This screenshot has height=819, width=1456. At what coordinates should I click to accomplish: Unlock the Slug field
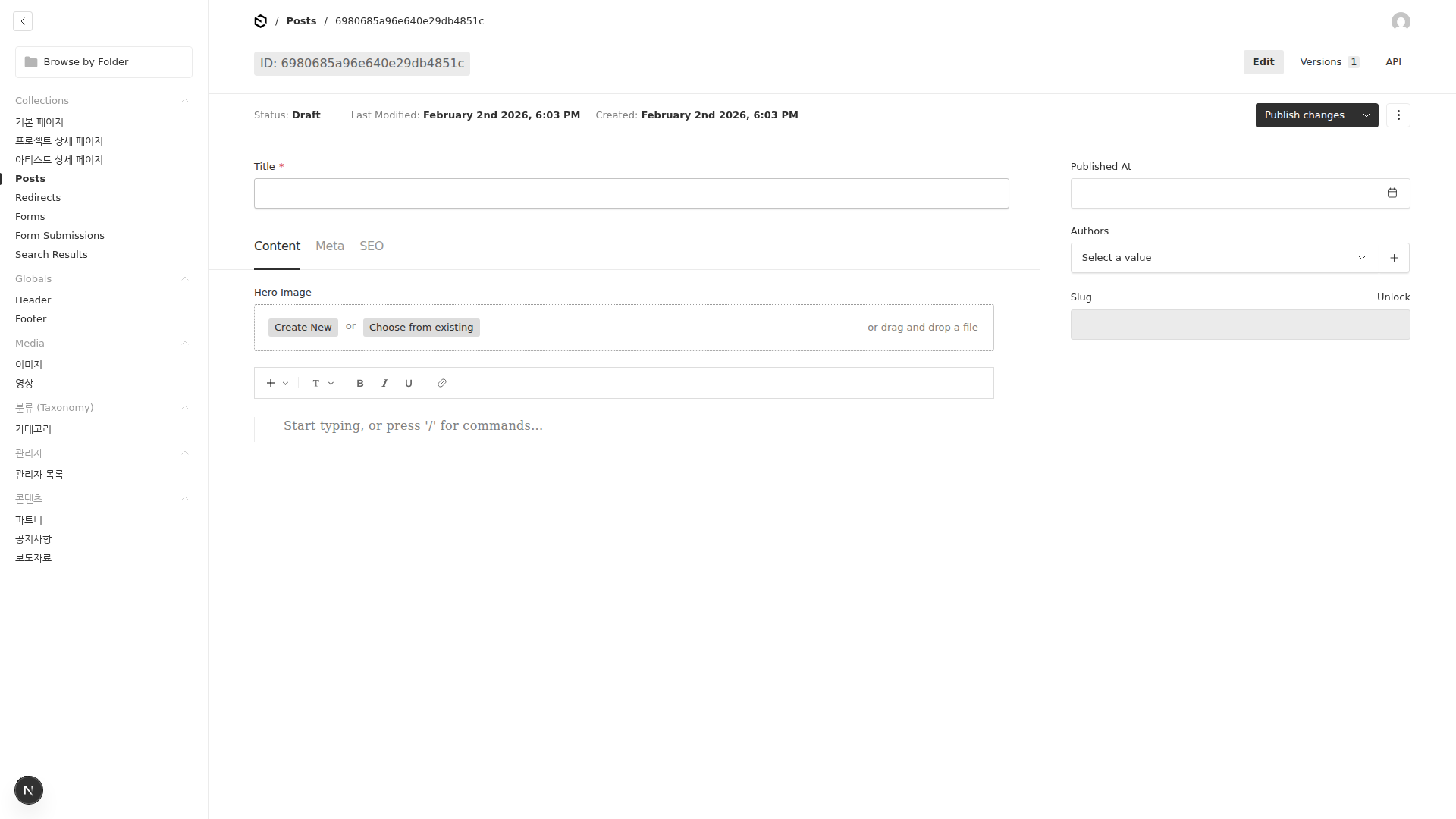[x=1393, y=297]
